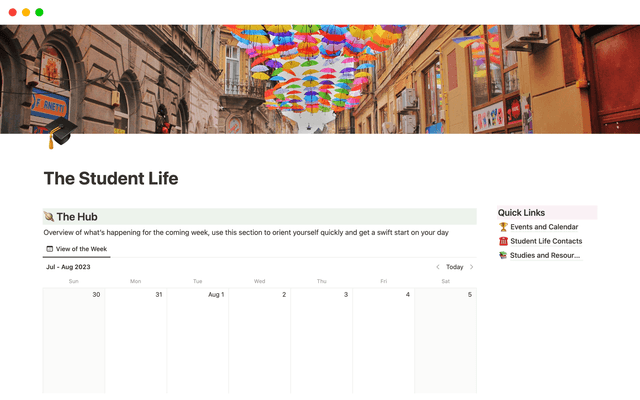The image size is (640, 400).
Task: Click the Student Life Contacts icon
Action: coord(503,241)
